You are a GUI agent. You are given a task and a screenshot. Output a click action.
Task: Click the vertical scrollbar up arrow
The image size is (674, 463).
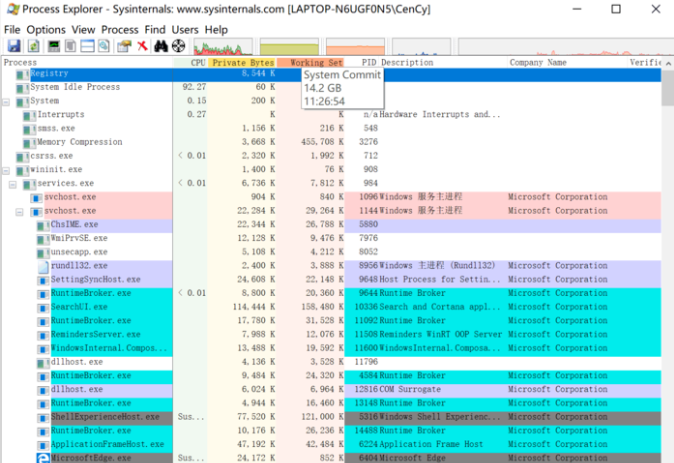click(x=668, y=63)
